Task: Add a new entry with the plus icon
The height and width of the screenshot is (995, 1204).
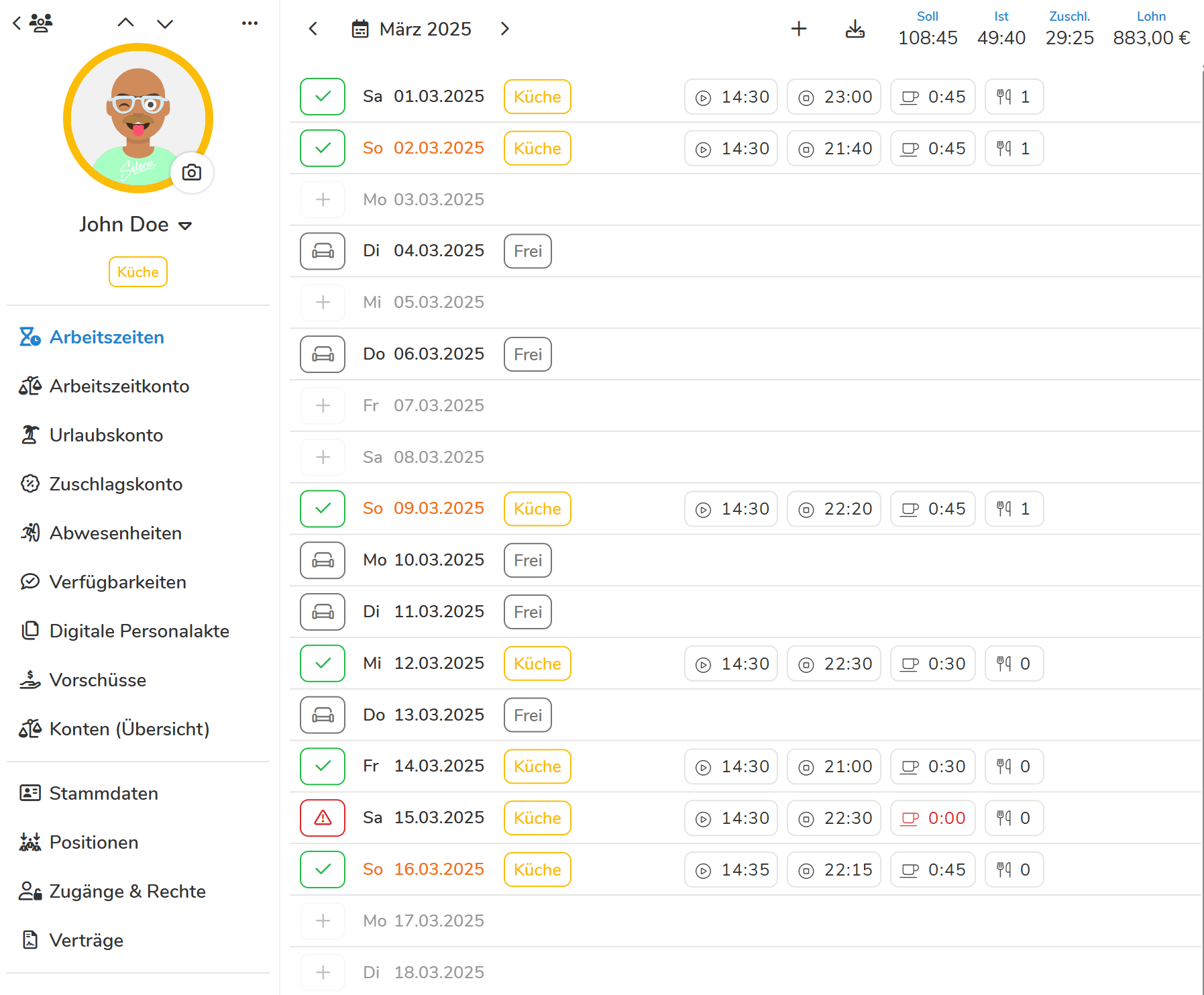Action: click(798, 29)
